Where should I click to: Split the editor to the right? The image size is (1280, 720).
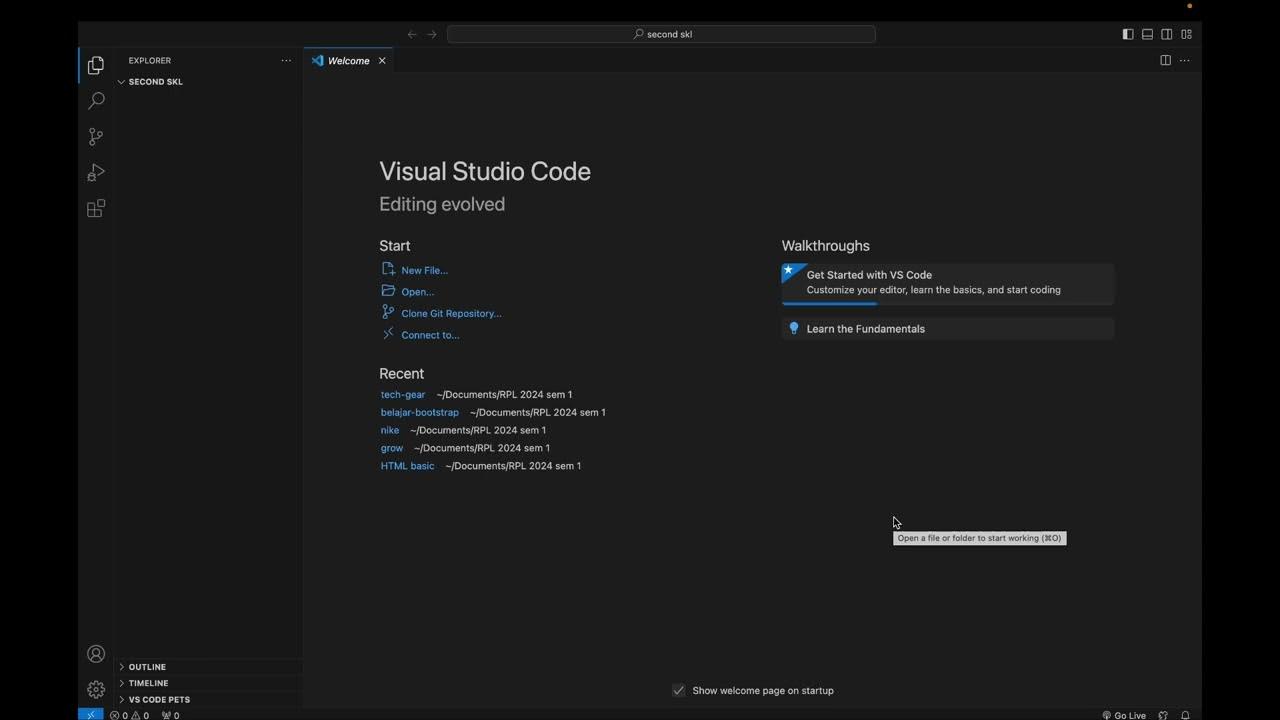(1165, 60)
